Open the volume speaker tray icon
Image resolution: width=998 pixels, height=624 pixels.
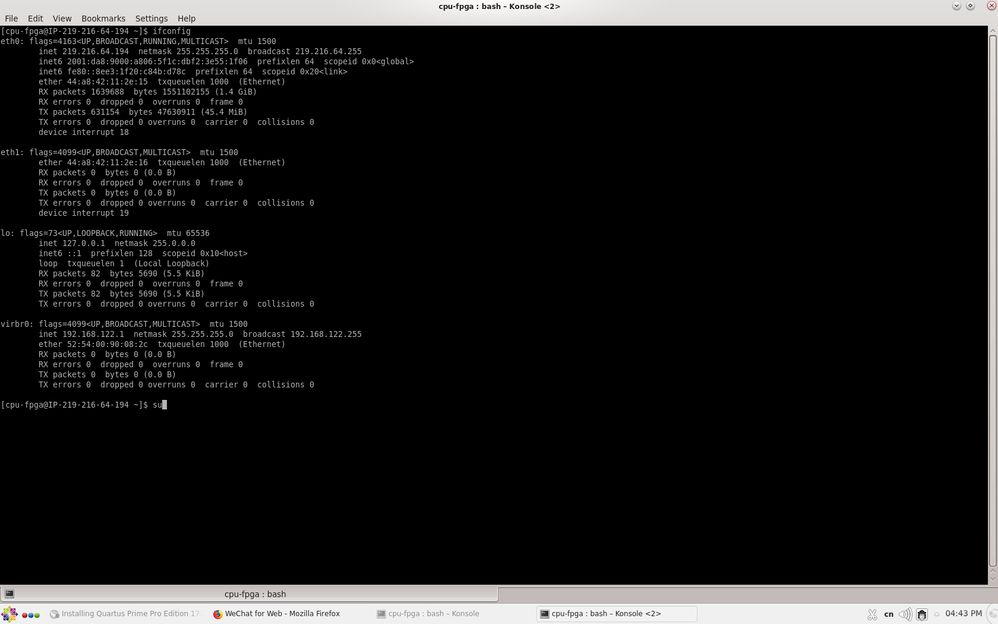[904, 614]
